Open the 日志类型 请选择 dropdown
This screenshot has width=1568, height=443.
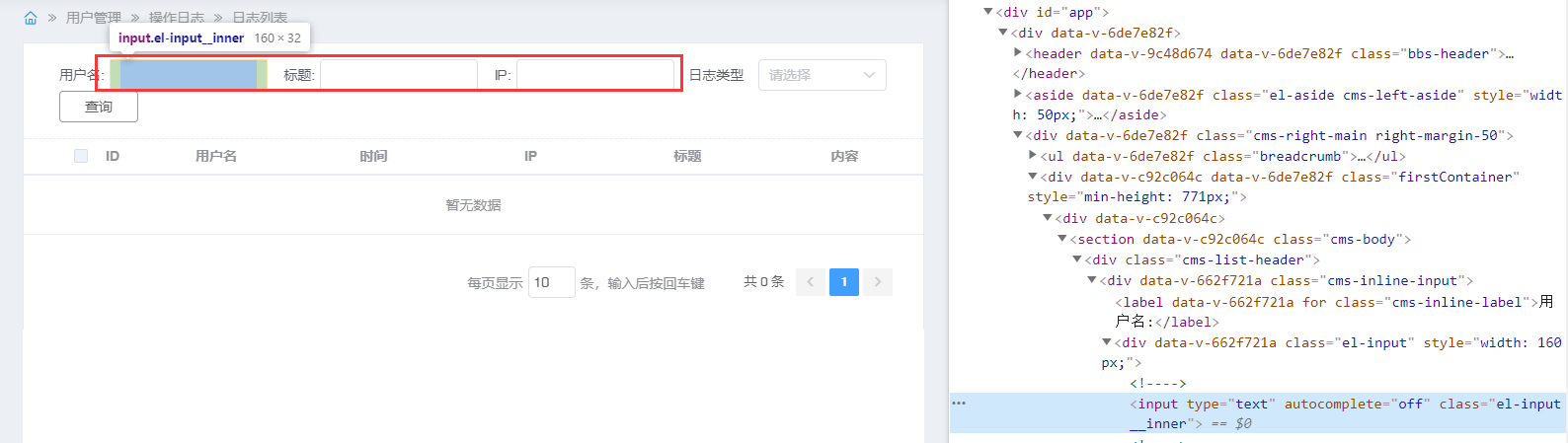822,75
